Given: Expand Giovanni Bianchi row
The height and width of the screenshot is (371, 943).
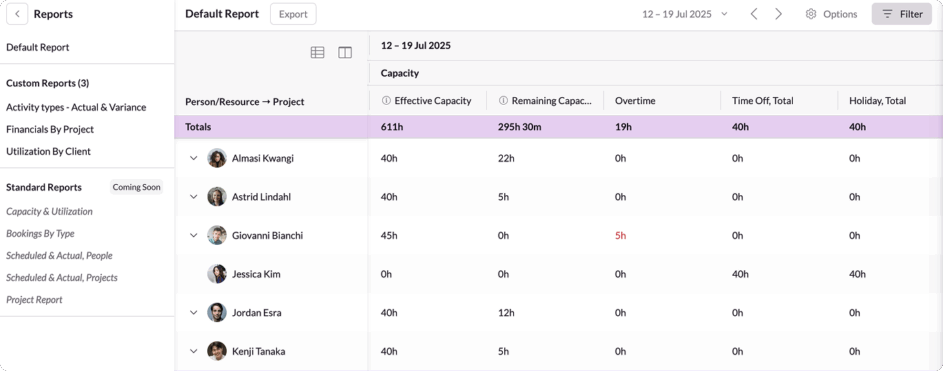Looking at the screenshot, I should [194, 235].
